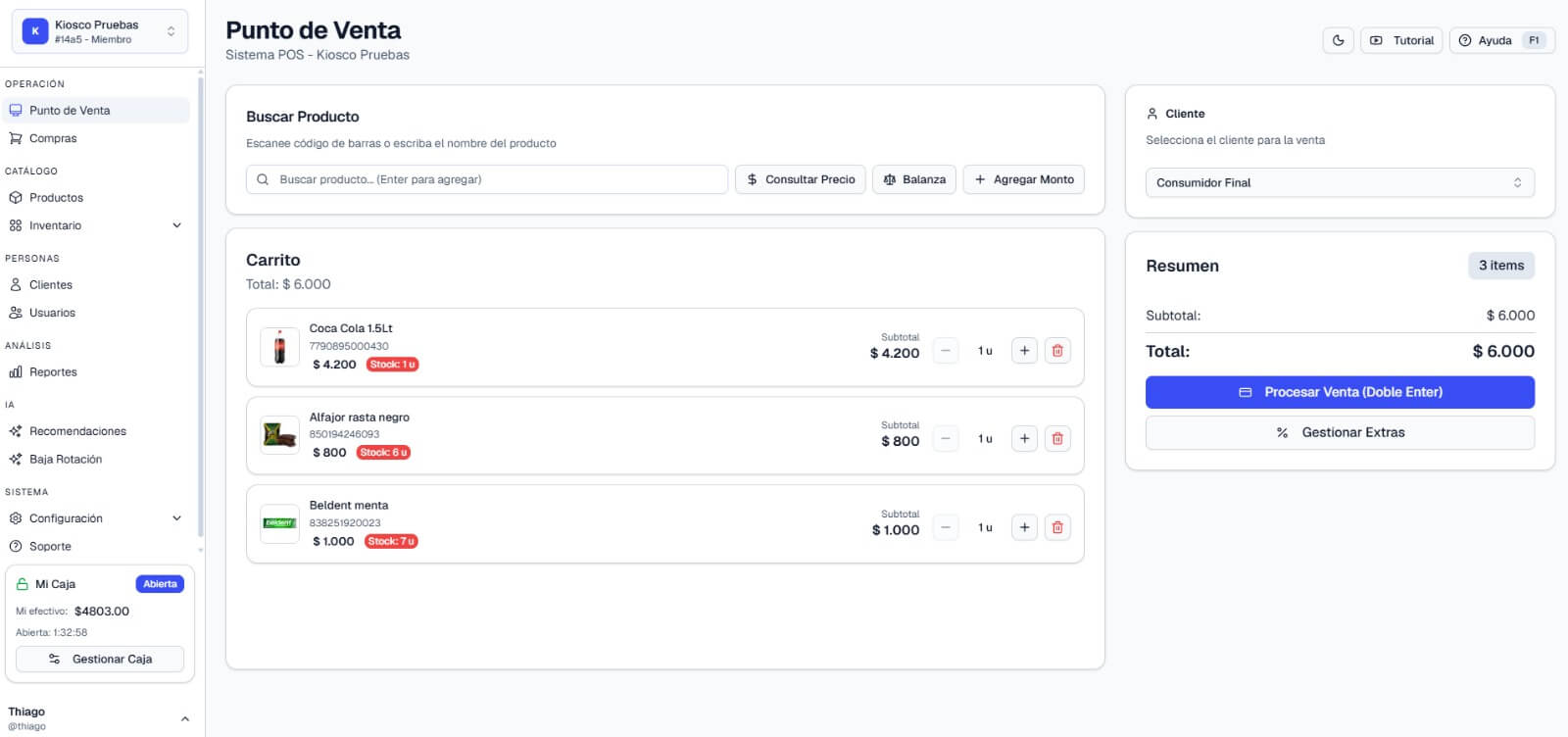1568x737 pixels.
Task: Open Ayuda help button
Action: coord(1501,40)
